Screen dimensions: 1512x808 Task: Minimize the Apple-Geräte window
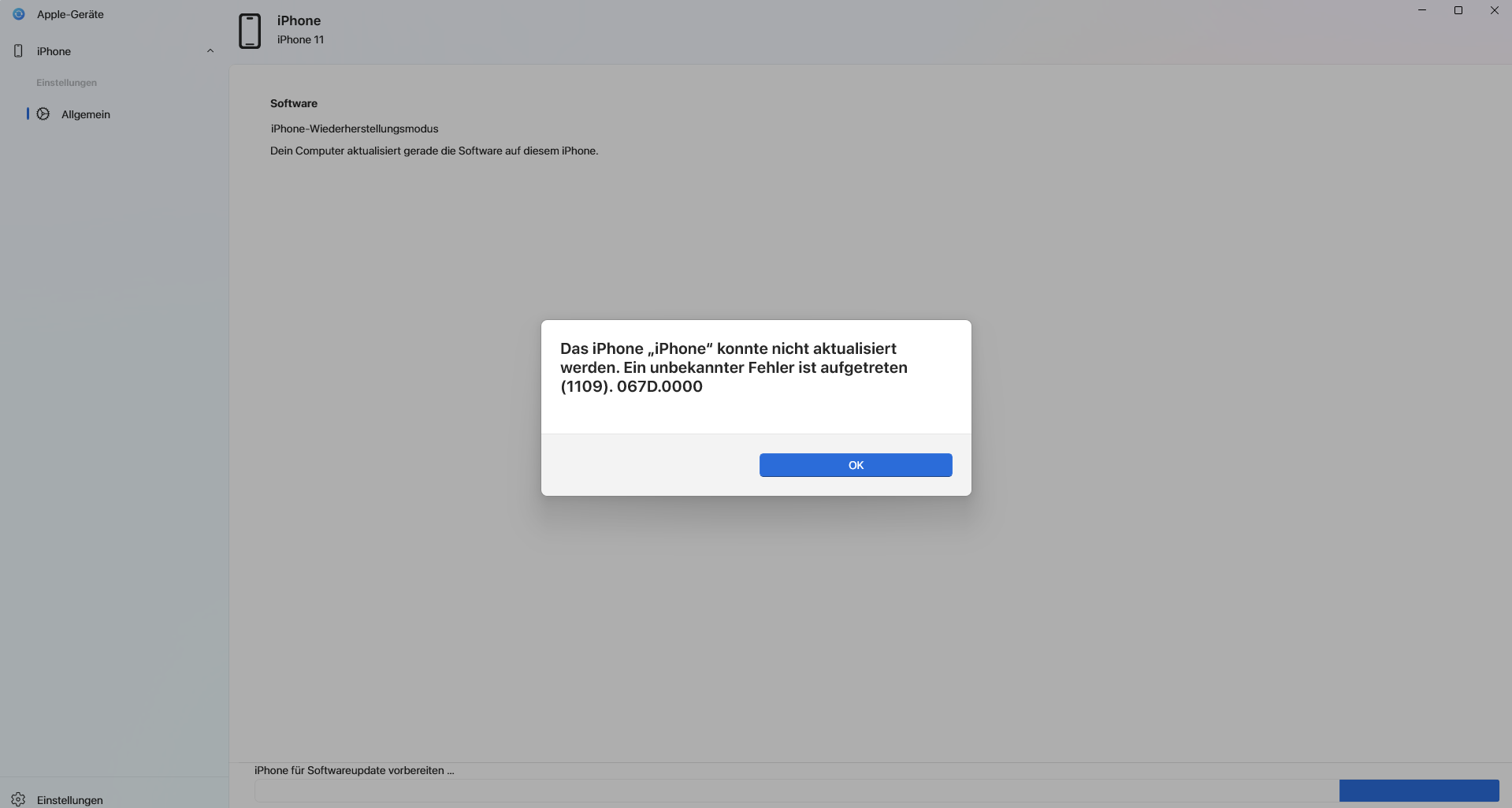(x=1422, y=10)
